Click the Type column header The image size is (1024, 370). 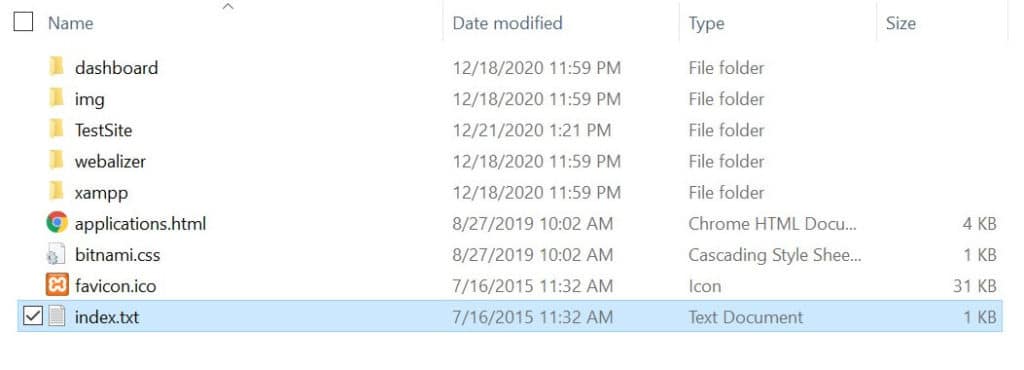click(706, 23)
